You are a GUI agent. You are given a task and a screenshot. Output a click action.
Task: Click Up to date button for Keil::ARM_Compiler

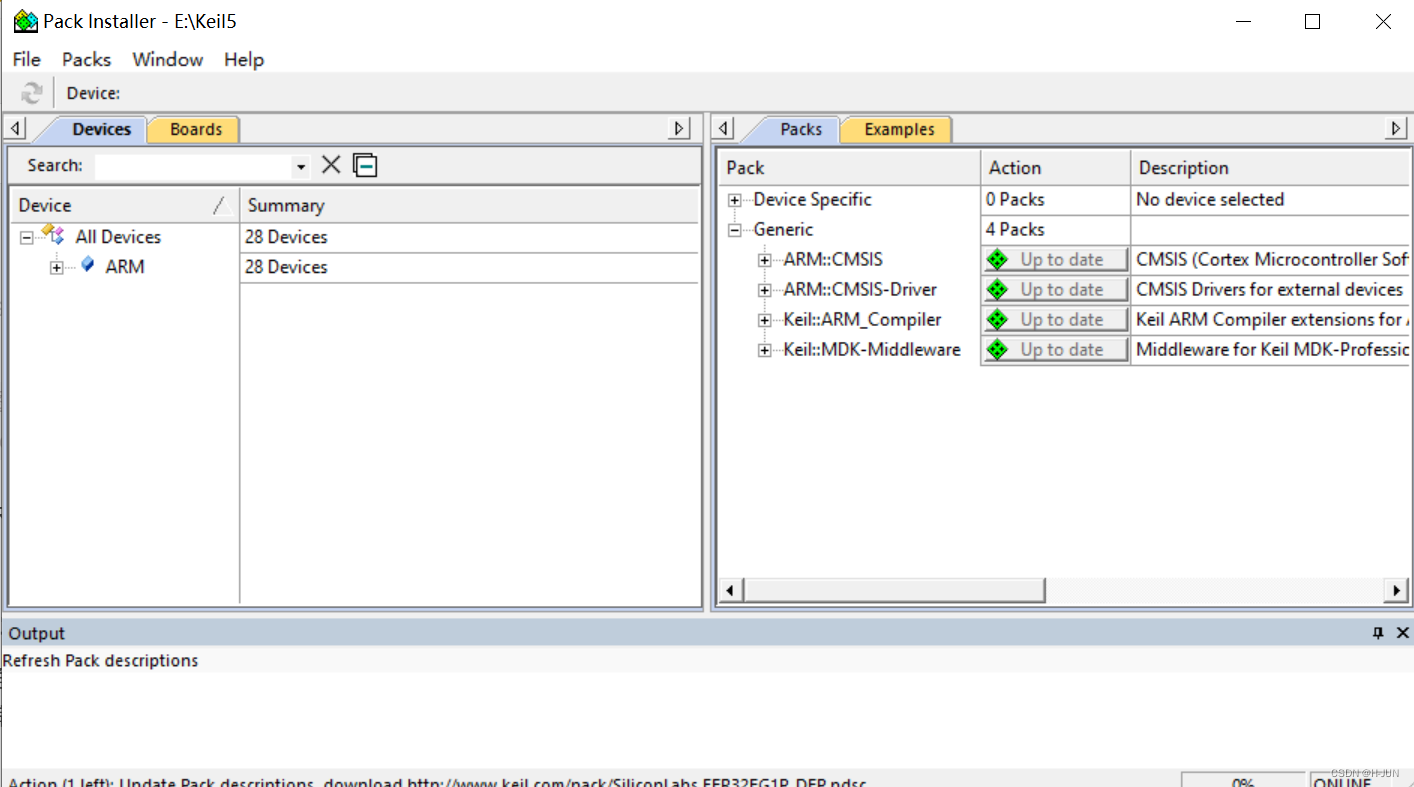coord(1055,319)
